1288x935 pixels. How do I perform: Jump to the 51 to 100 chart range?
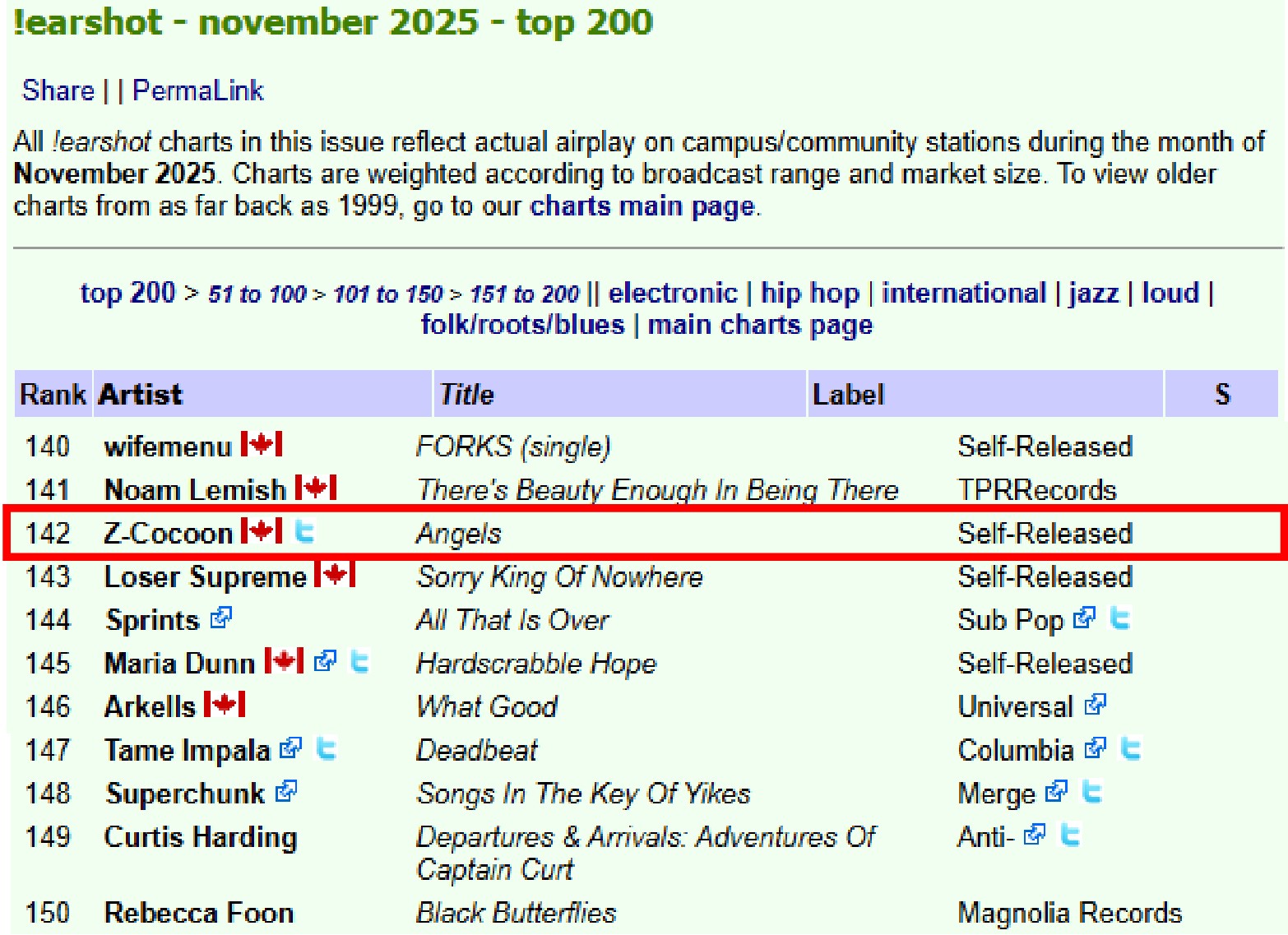[x=257, y=294]
